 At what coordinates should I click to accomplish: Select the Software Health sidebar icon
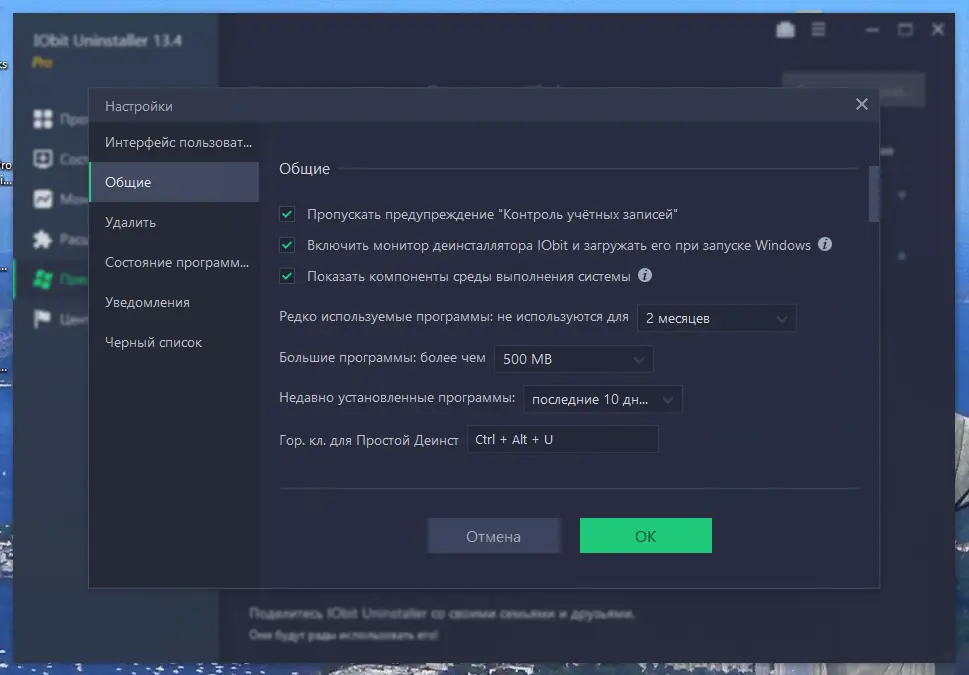tap(45, 158)
